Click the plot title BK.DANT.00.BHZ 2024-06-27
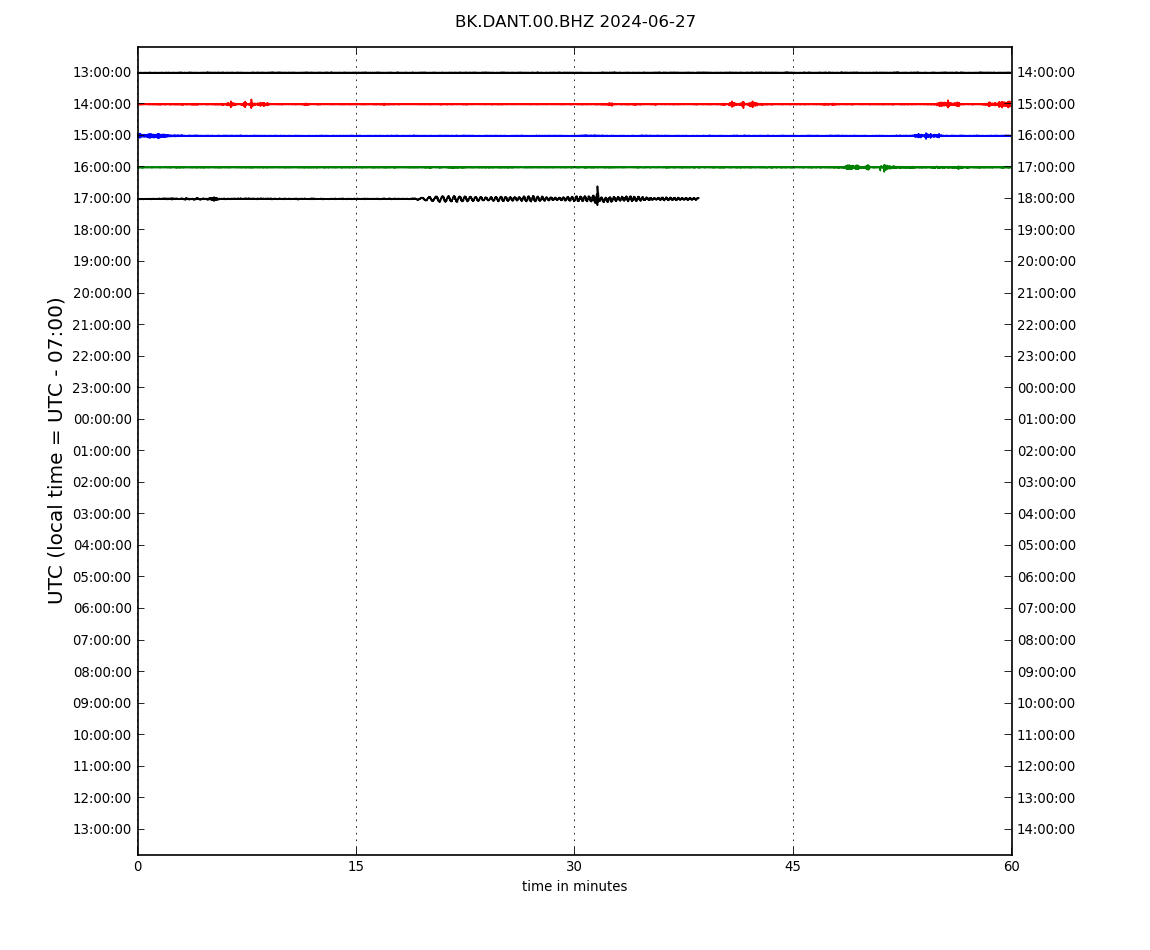Viewport: 1150px width, 950px height. click(575, 22)
